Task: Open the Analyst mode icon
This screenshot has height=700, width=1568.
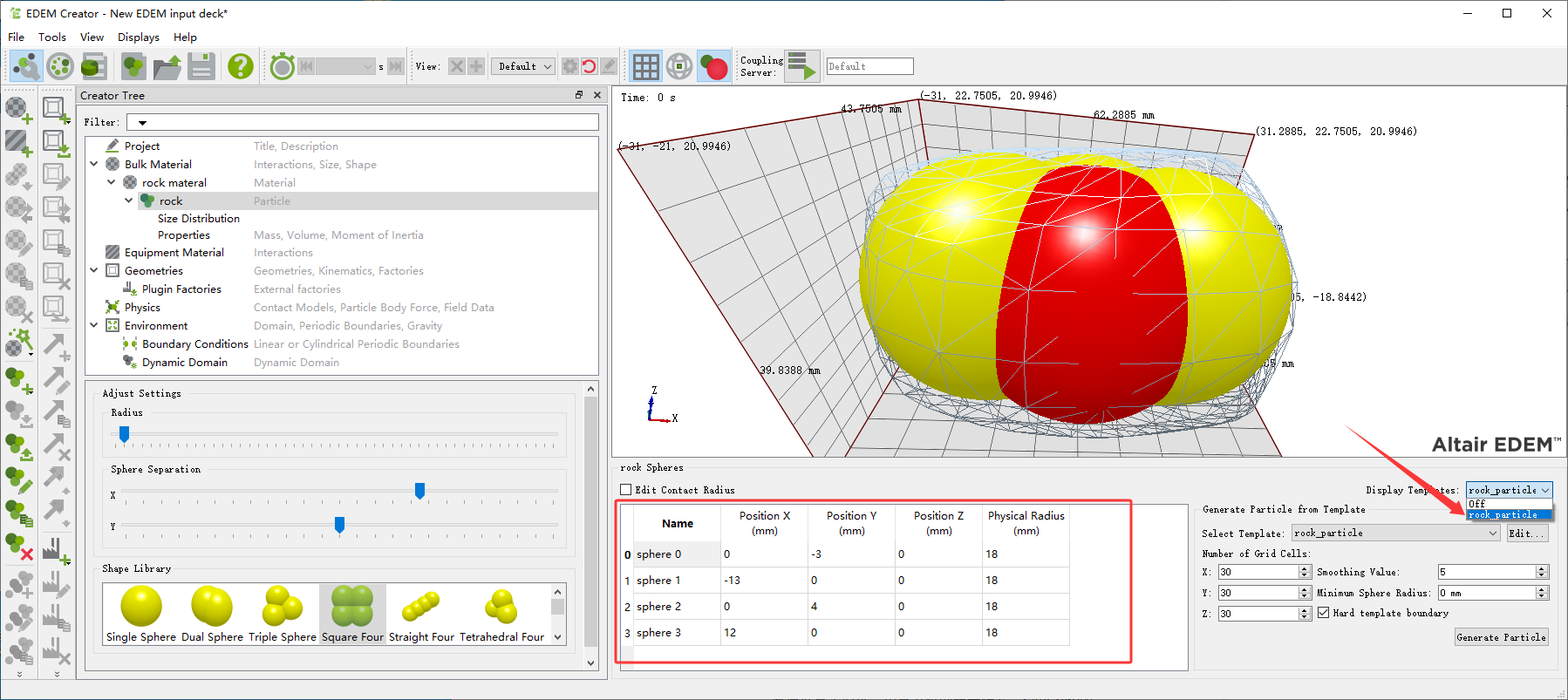Action: pos(93,66)
